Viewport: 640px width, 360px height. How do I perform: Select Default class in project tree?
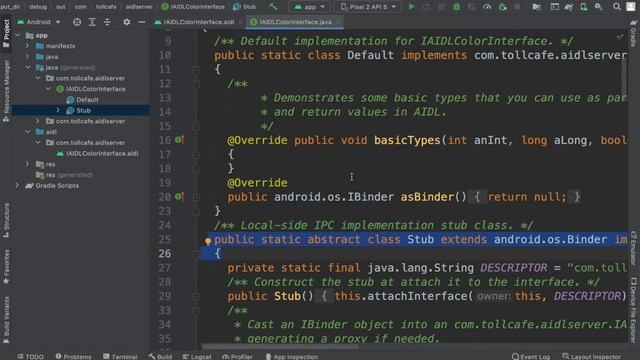coord(87,100)
